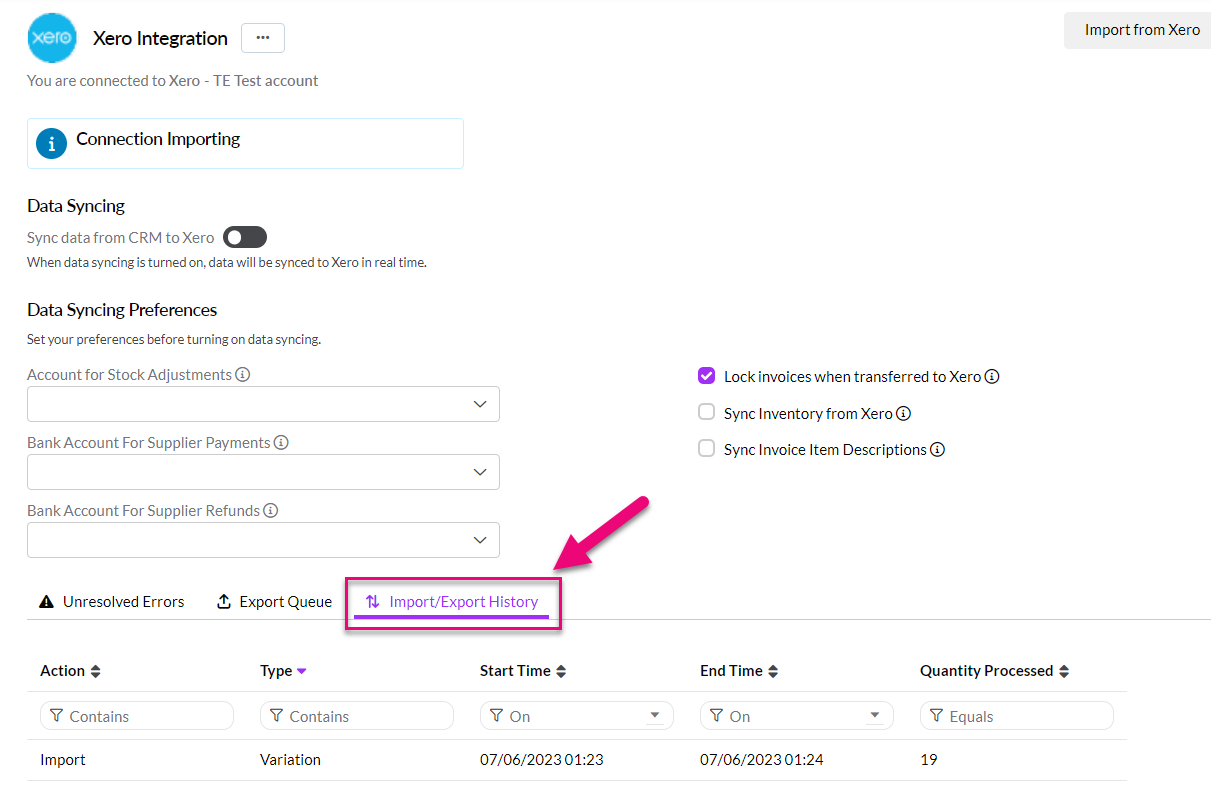Click info icon beside Sync Inventory from Xero

903,413
